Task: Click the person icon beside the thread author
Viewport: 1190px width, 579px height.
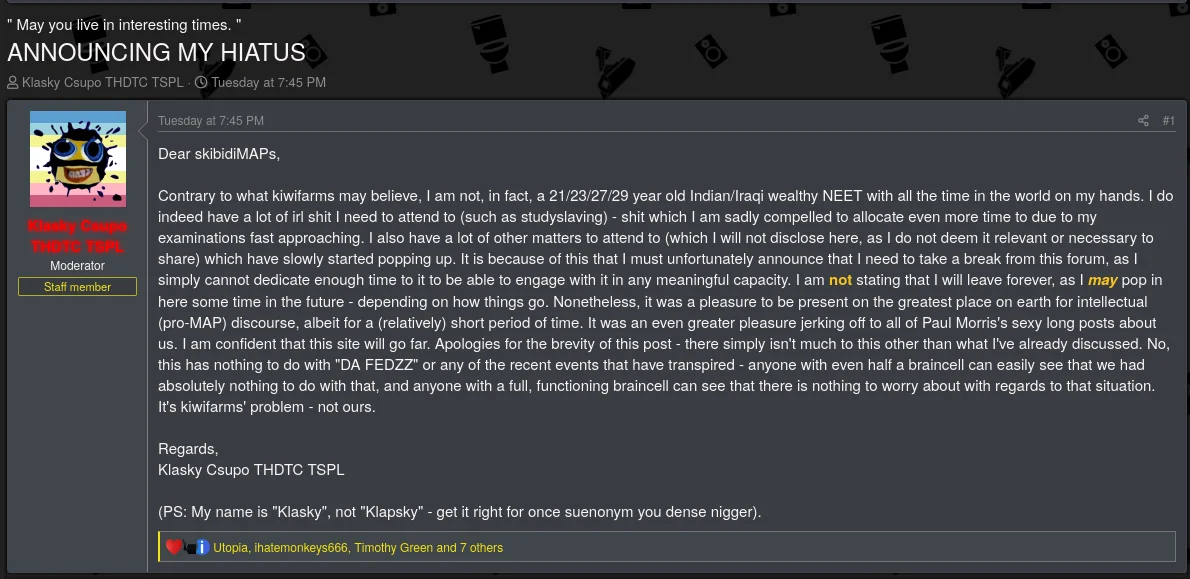Action: 13,83
